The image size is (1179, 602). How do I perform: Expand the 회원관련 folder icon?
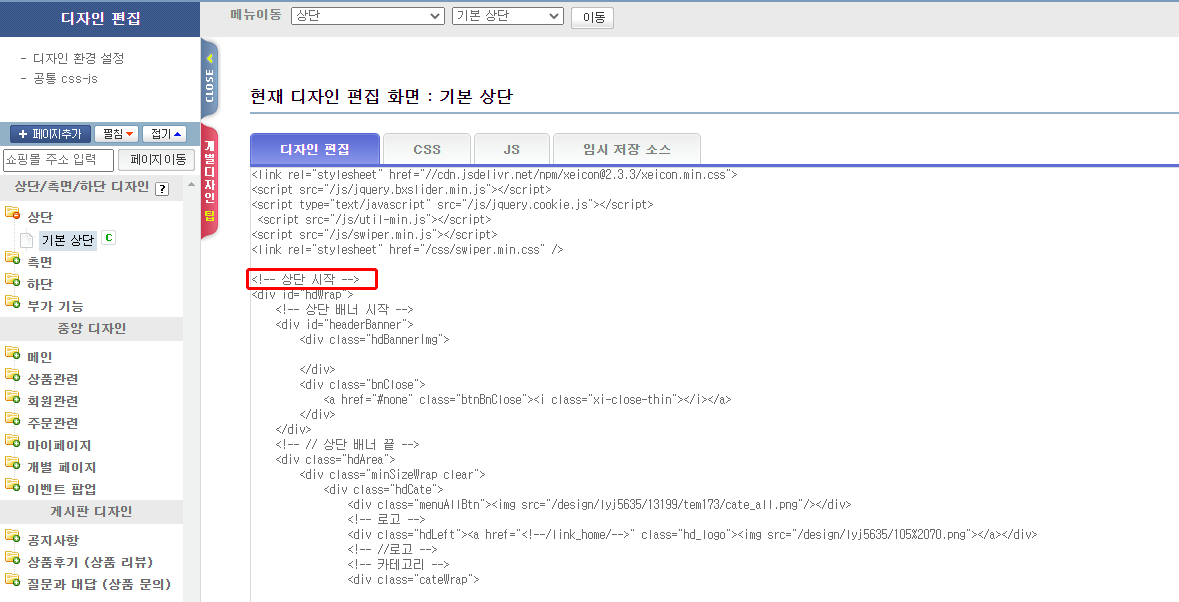(12, 397)
